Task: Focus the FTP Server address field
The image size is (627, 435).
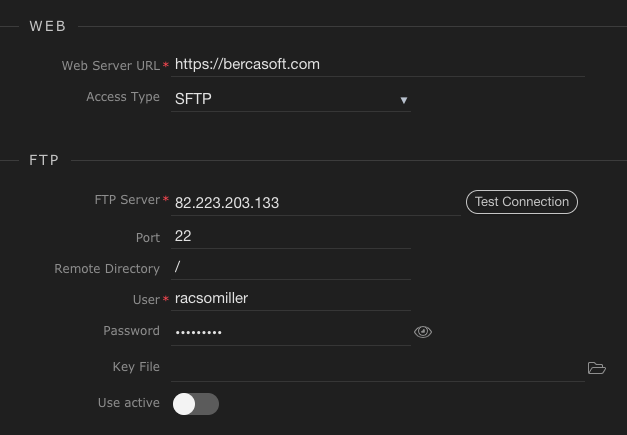Action: tap(314, 202)
